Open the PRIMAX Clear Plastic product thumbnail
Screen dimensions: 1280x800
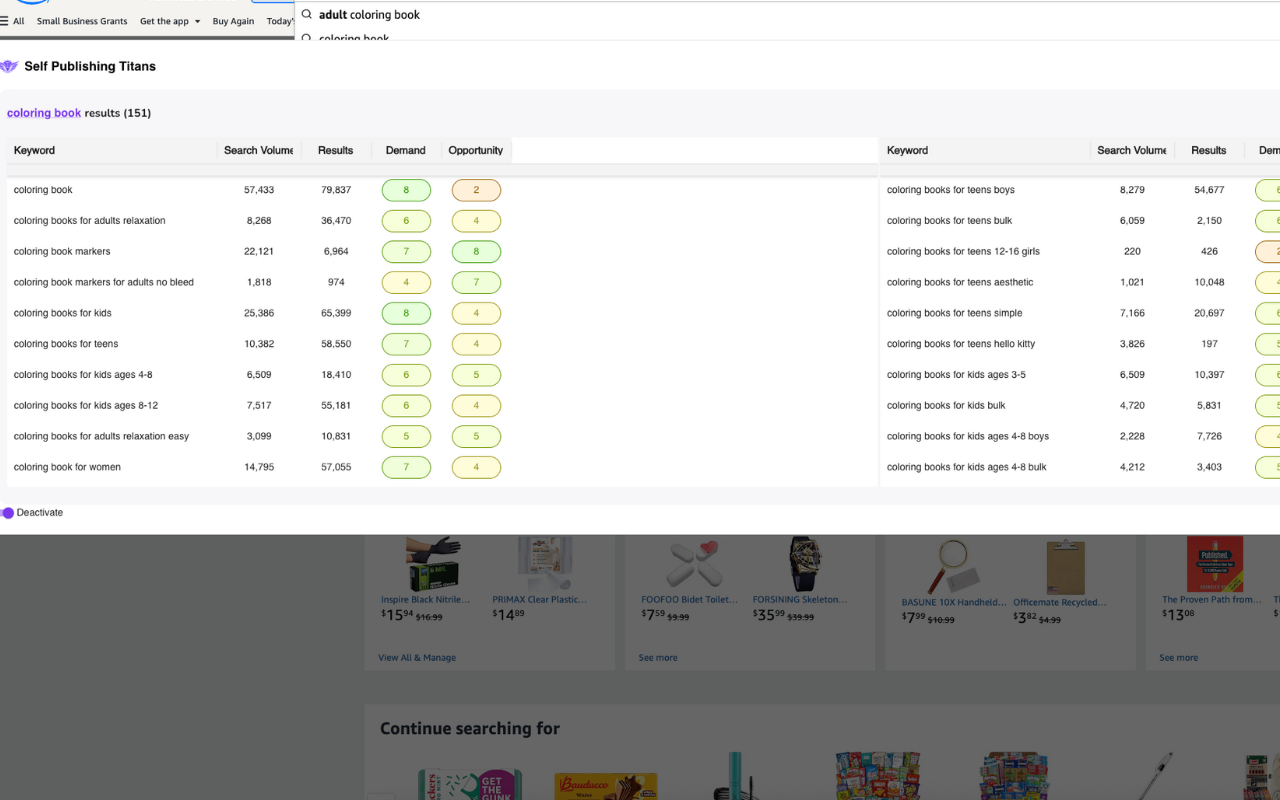point(545,562)
